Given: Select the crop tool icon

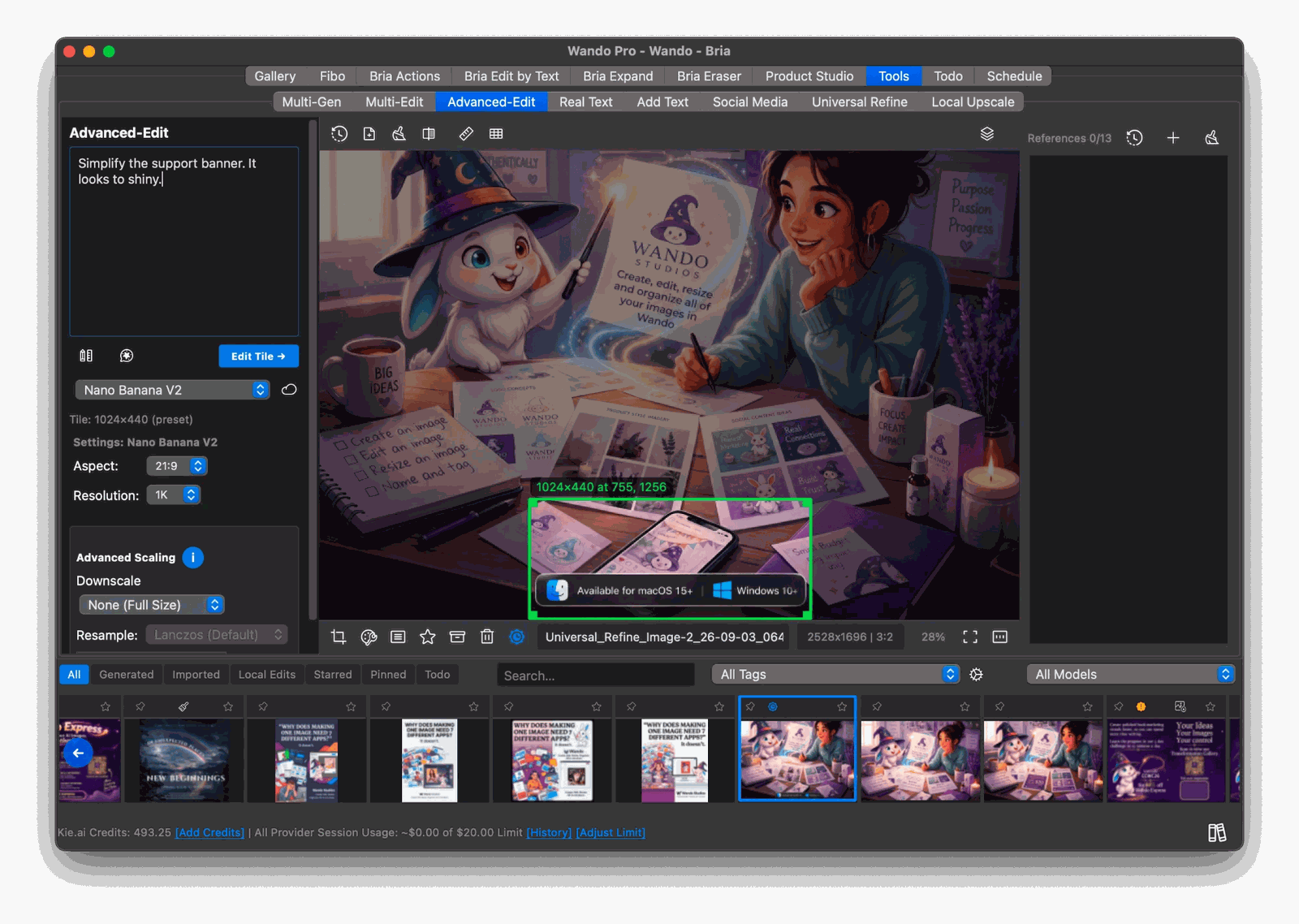Looking at the screenshot, I should click(339, 637).
